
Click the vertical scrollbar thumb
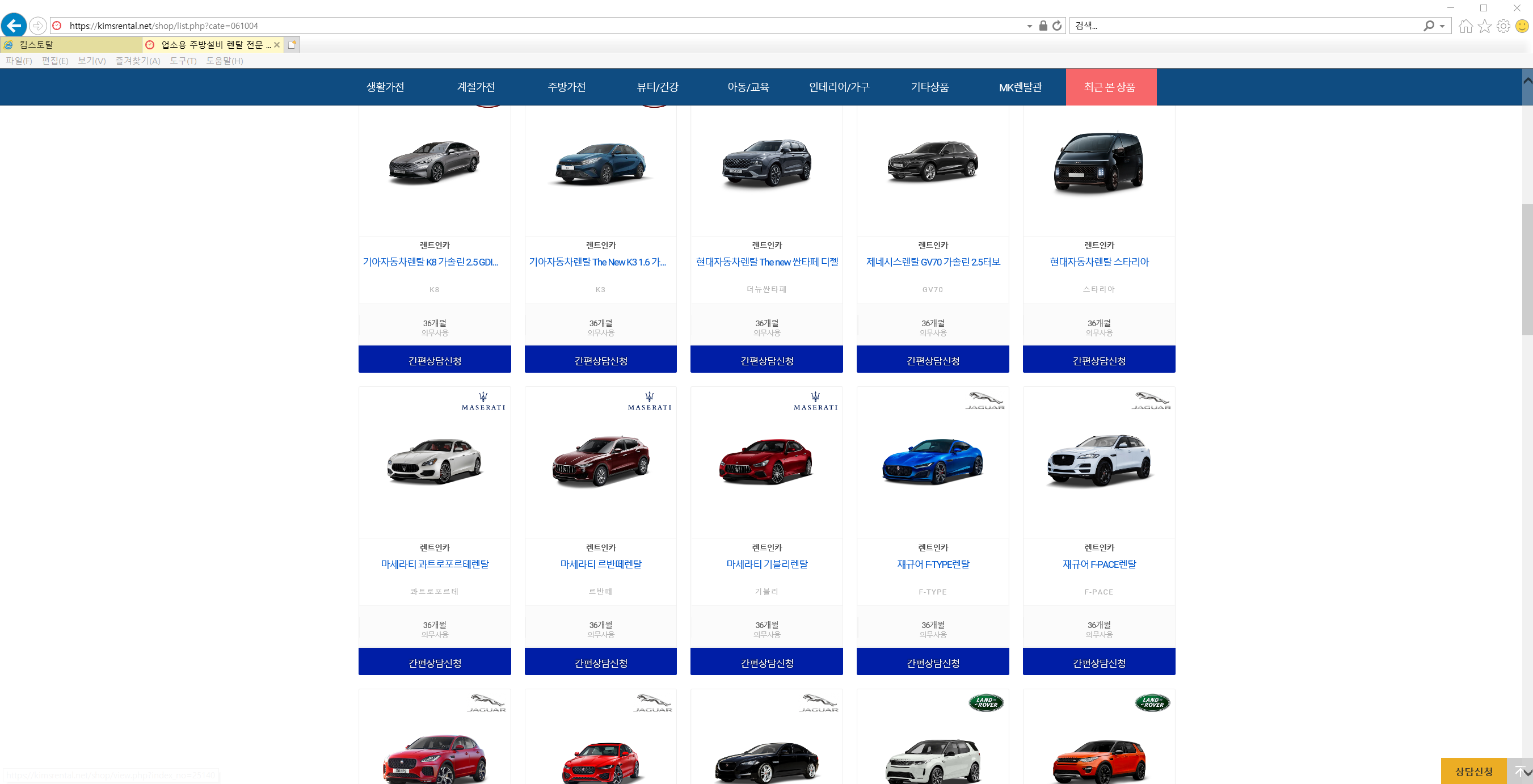1528,269
